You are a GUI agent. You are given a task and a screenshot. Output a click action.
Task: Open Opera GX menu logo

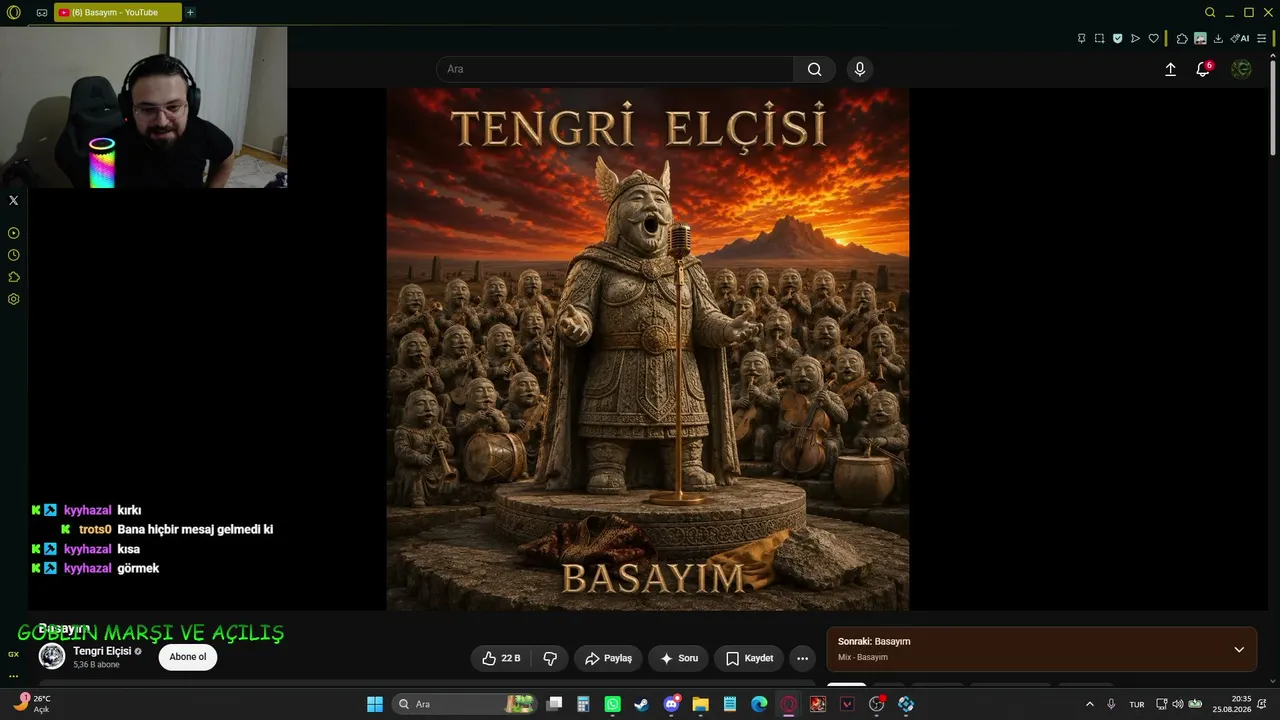pos(14,13)
